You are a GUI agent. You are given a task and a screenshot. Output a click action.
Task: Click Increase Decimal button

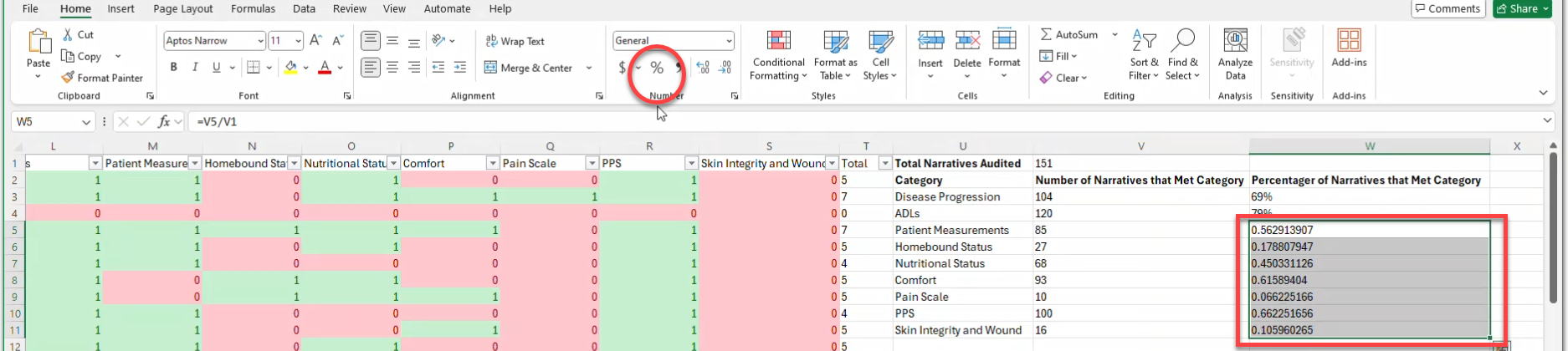[x=703, y=68]
